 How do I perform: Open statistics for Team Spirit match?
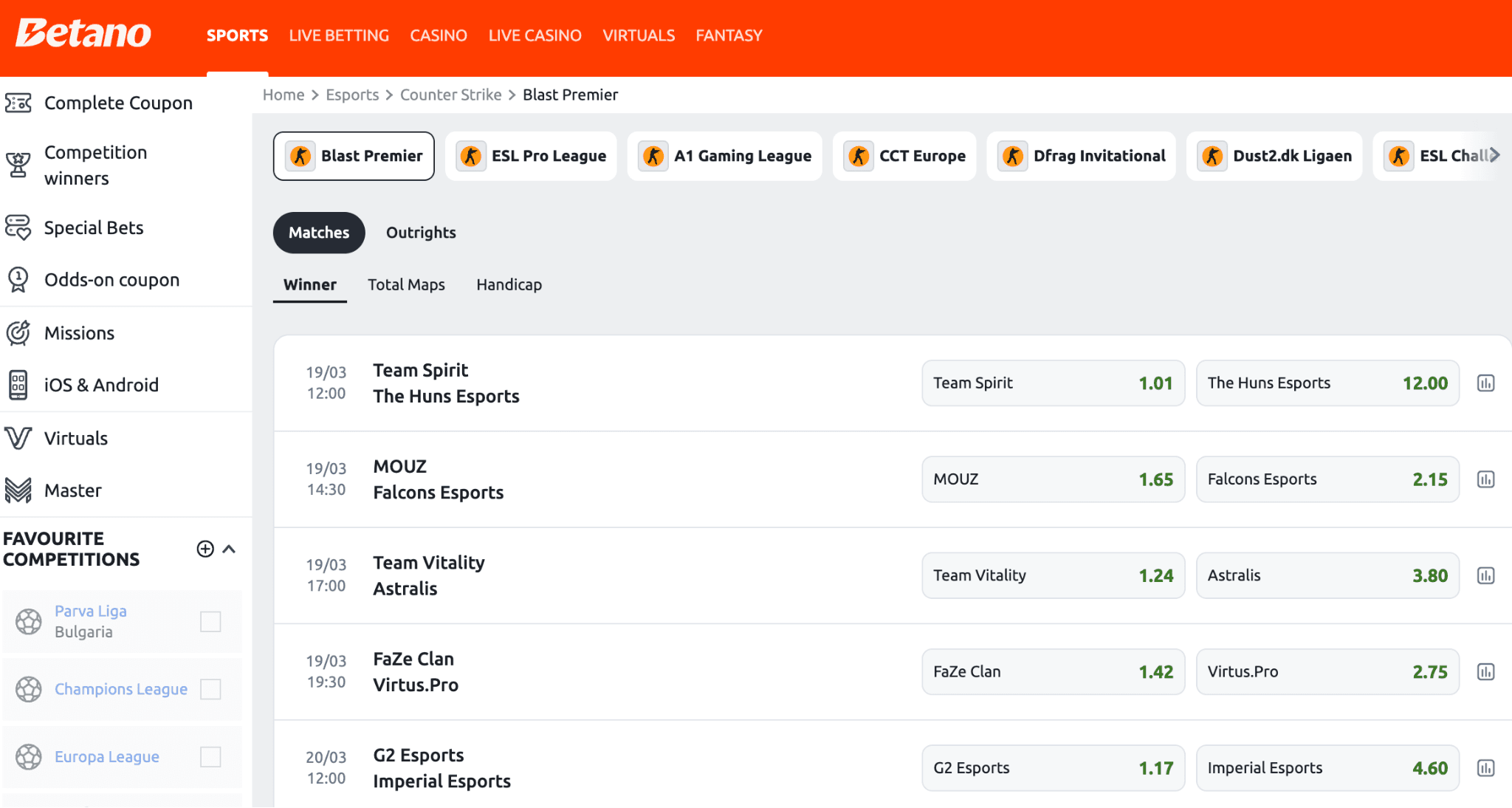pyautogui.click(x=1485, y=383)
